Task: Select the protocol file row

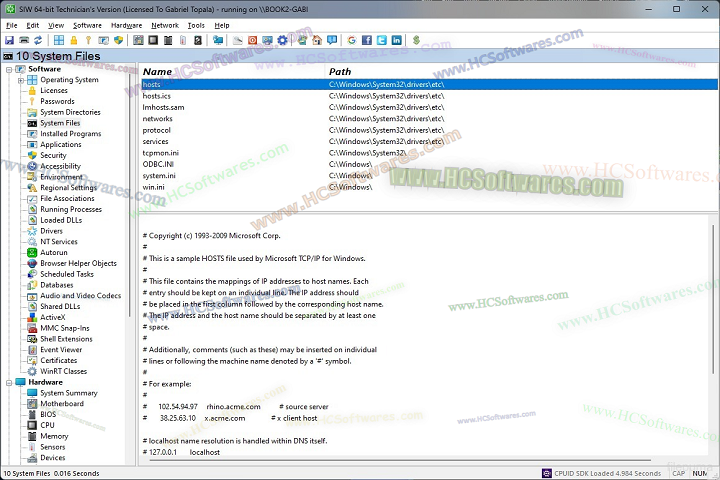Action: point(429,130)
